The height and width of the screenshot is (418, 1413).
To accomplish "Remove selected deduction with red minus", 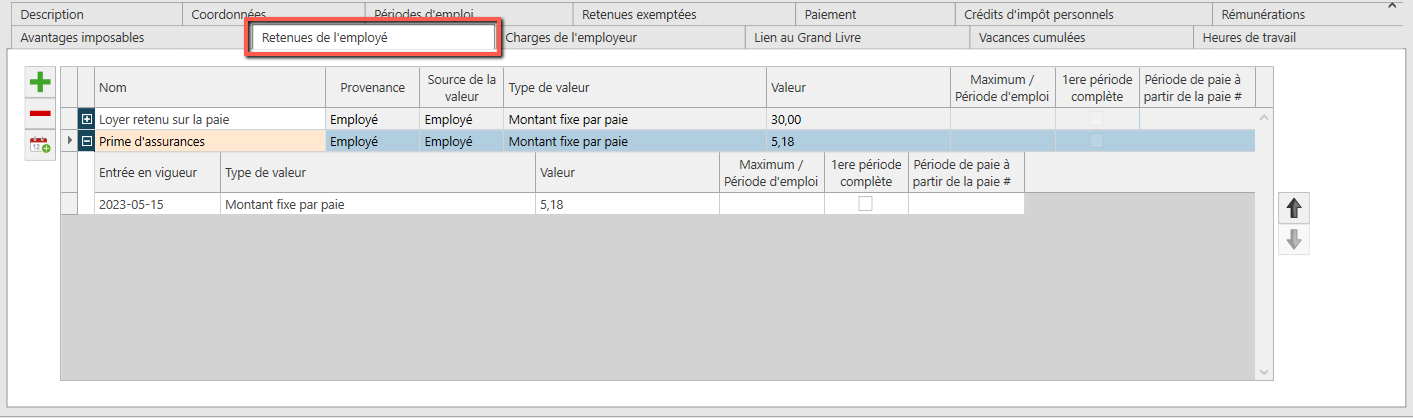I will (x=40, y=114).
